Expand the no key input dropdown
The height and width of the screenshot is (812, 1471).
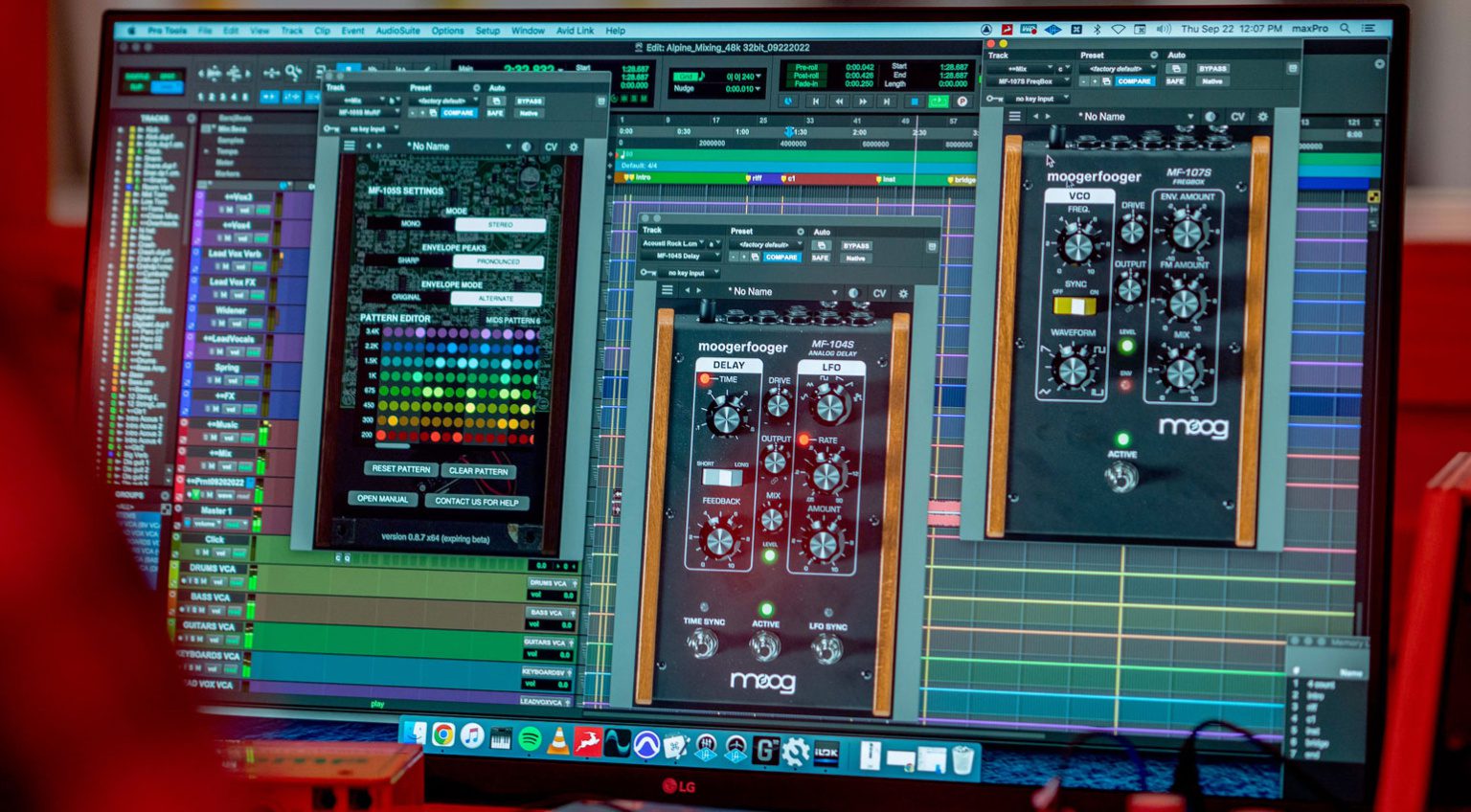point(687,272)
